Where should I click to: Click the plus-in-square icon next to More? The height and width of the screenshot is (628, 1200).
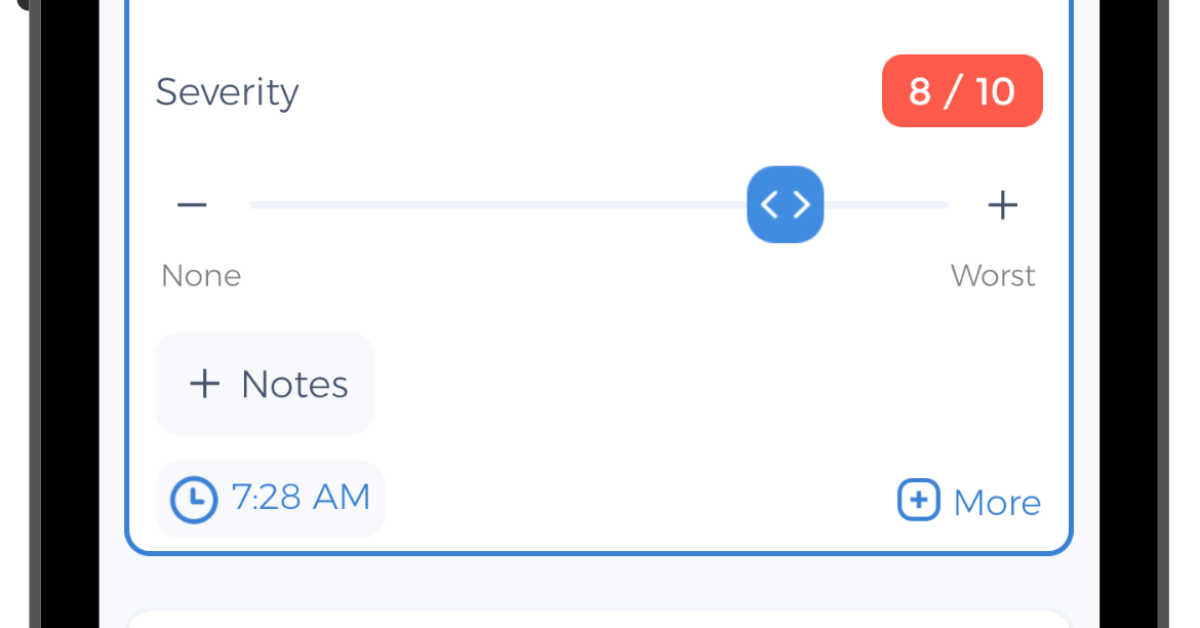click(x=918, y=500)
